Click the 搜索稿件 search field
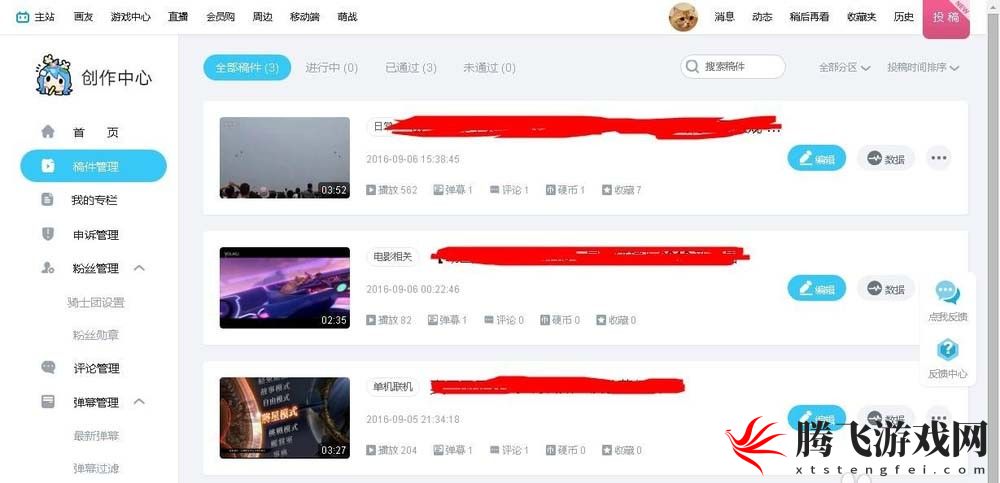This screenshot has width=1000, height=483. click(733, 67)
